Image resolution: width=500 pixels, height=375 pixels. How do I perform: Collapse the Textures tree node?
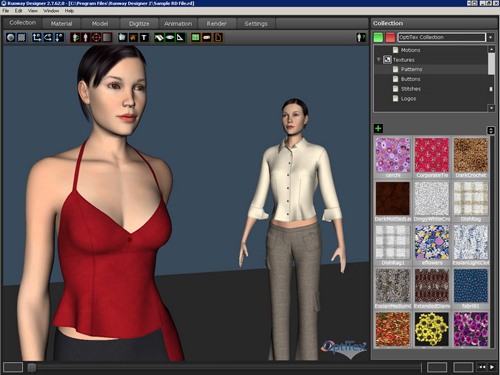379,60
